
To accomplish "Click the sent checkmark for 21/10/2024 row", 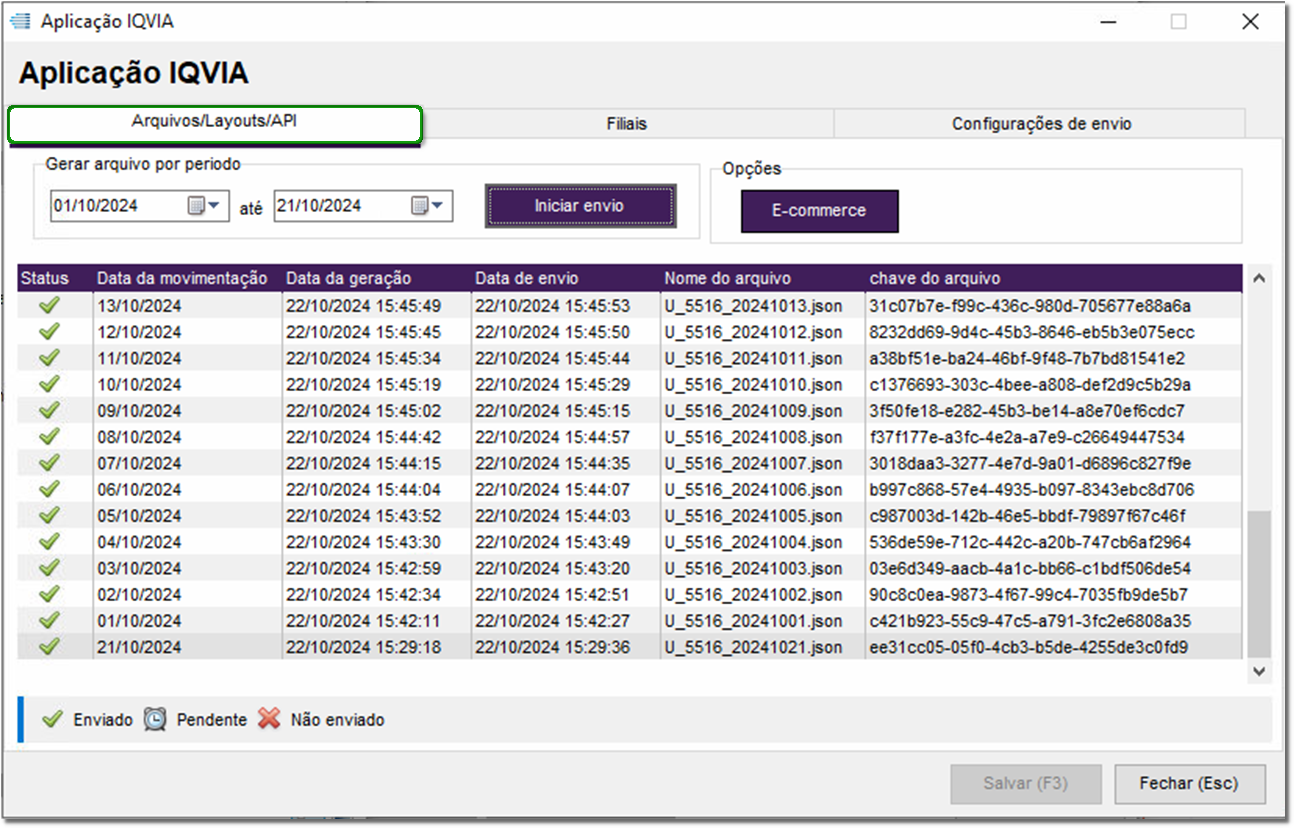I will (x=49, y=647).
